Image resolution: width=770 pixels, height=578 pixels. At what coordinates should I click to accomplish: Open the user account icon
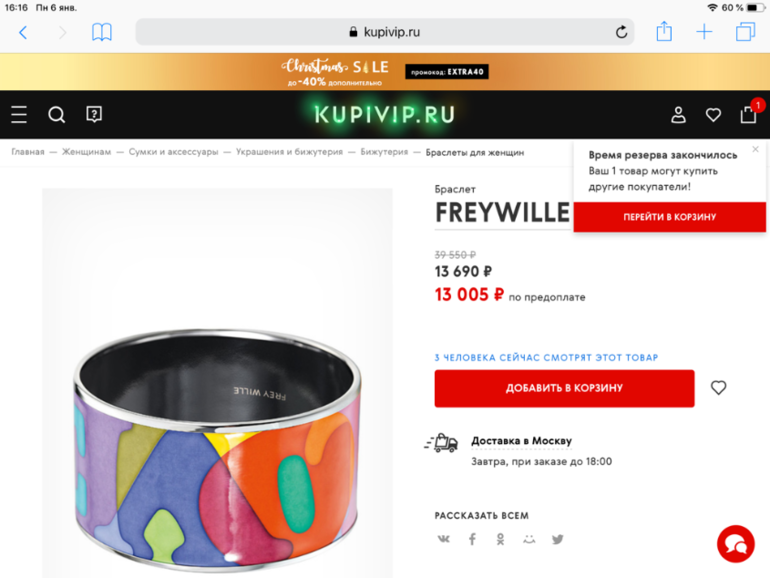click(678, 115)
